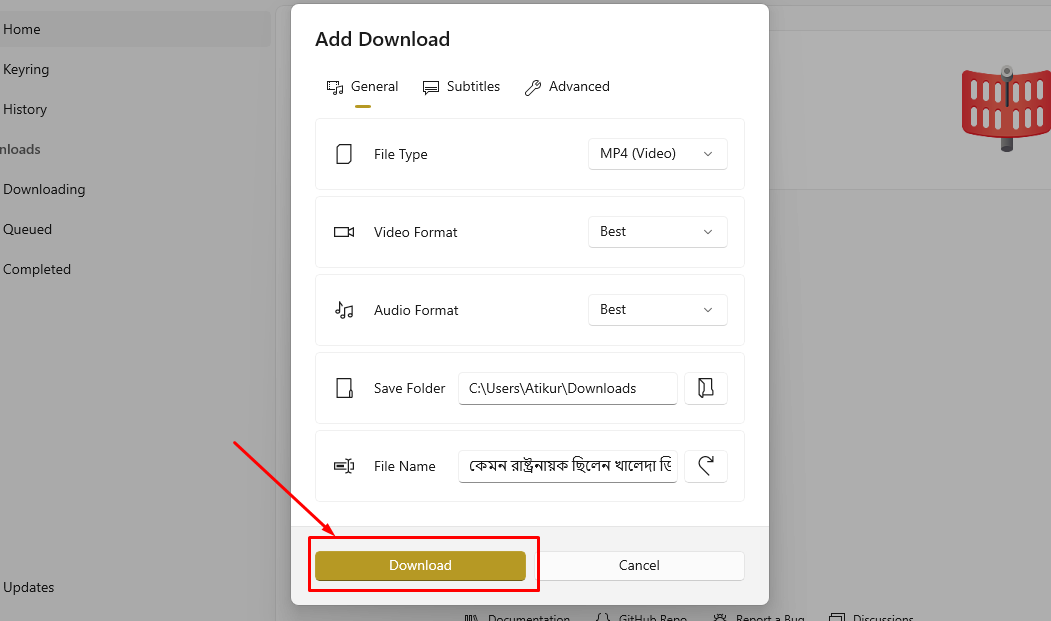Image resolution: width=1051 pixels, height=621 pixels.
Task: Cancel the Add Download dialog
Action: pos(639,565)
